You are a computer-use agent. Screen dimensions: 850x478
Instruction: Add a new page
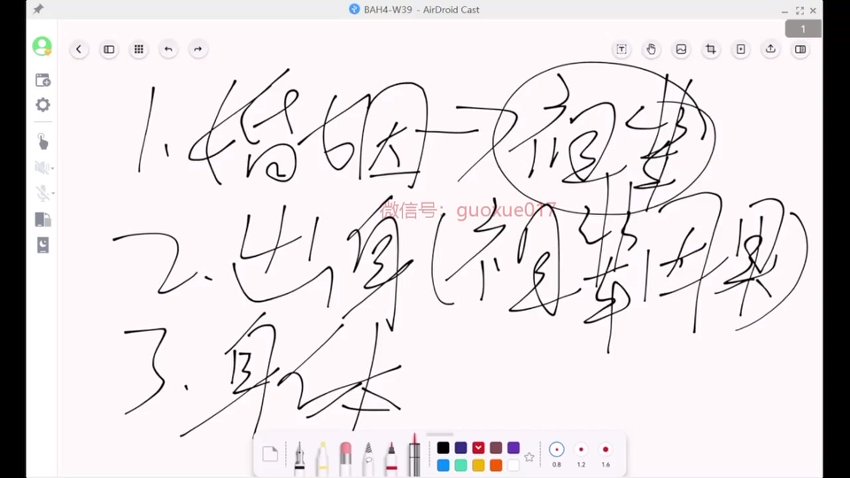pyautogui.click(x=740, y=49)
